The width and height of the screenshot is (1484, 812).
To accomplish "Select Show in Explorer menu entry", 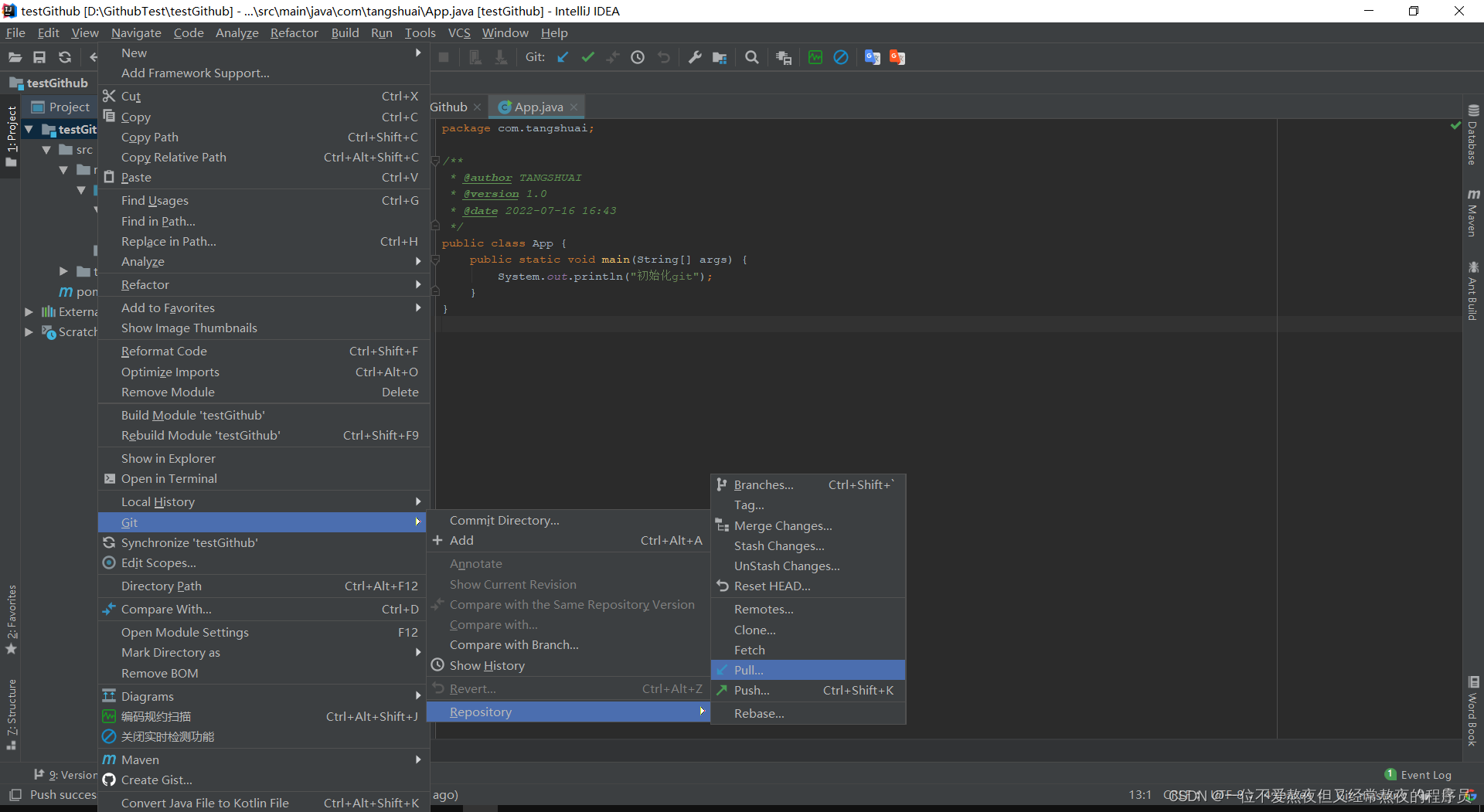I will click(x=264, y=459).
